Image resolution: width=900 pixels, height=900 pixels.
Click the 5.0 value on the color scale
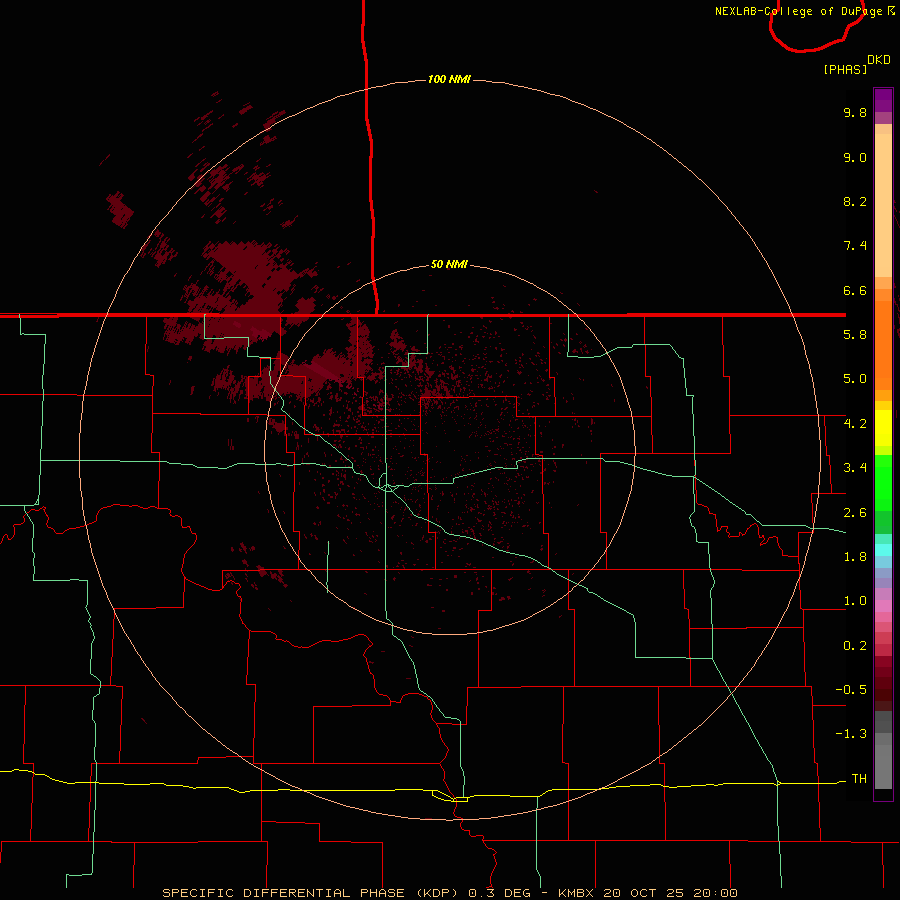(x=855, y=379)
